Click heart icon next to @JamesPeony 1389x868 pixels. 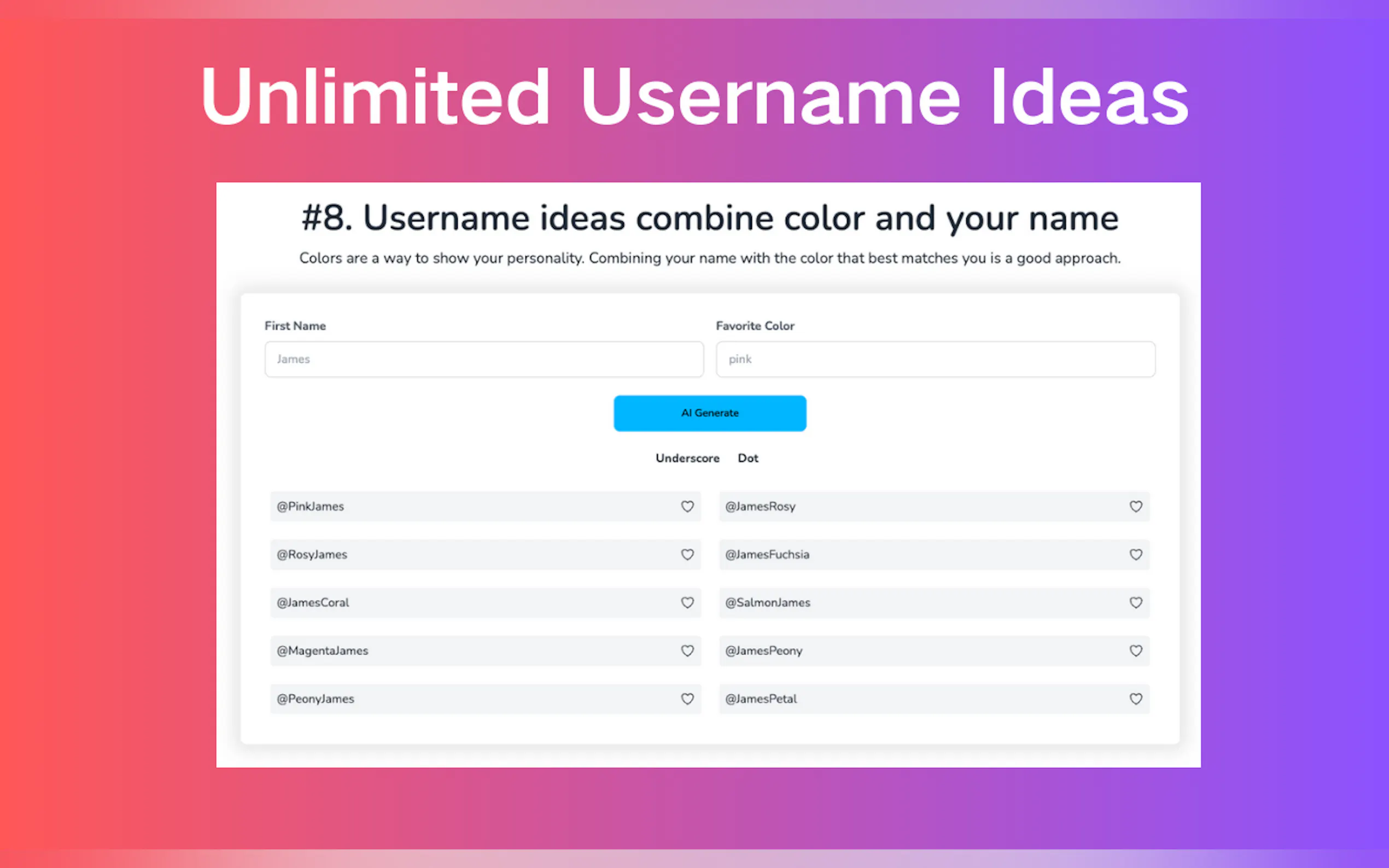1135,651
